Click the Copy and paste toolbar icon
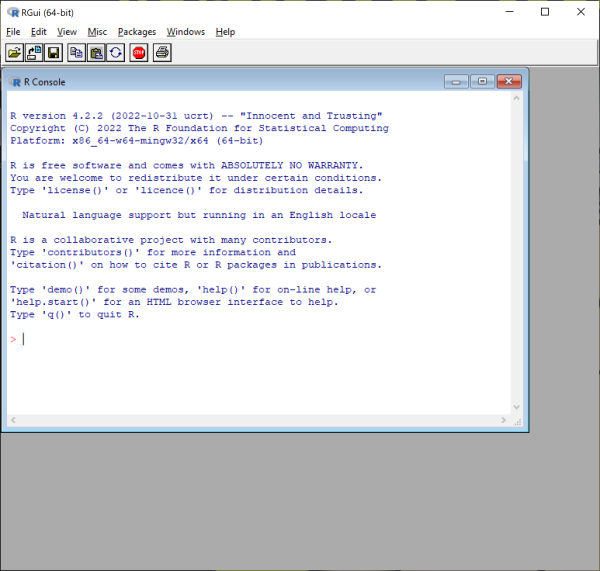The height and width of the screenshot is (571, 600). (x=116, y=52)
